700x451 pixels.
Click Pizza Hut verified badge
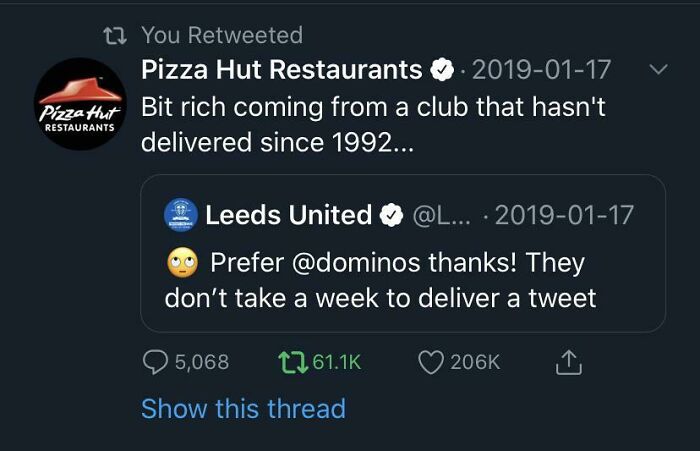click(x=442, y=70)
